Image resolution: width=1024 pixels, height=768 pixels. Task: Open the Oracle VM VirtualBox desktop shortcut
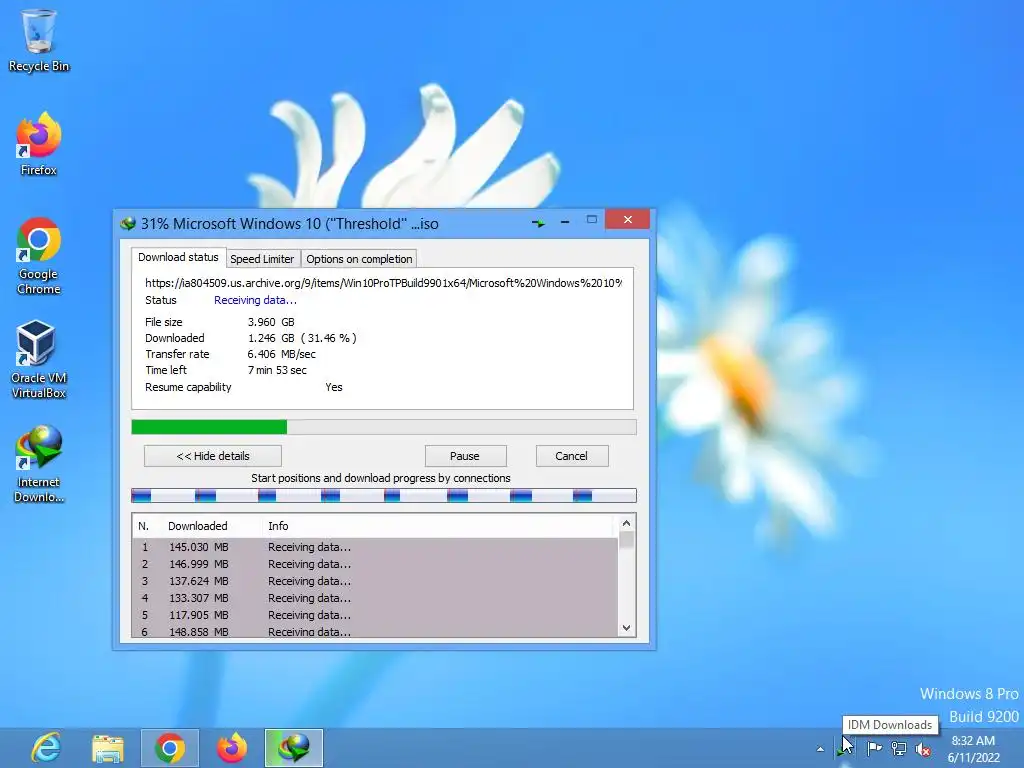tap(39, 359)
